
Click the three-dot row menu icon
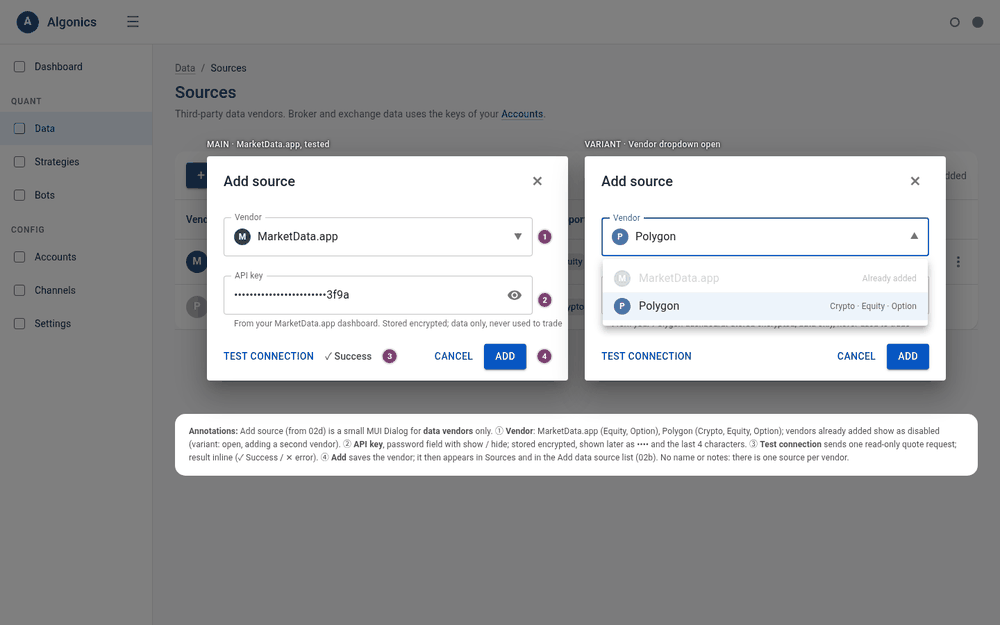[x=958, y=261]
